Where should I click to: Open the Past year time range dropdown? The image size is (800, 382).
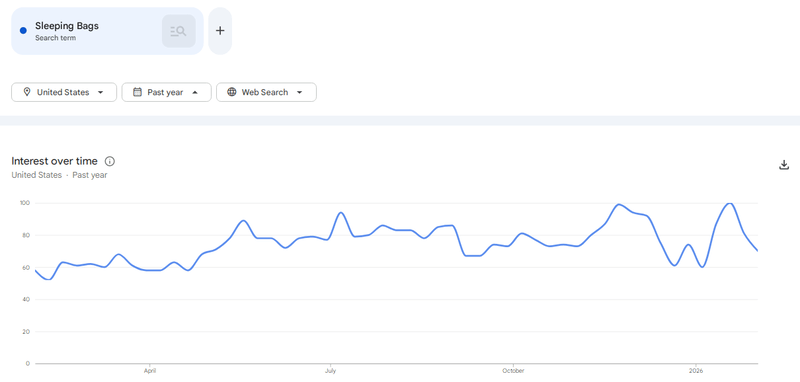(166, 92)
